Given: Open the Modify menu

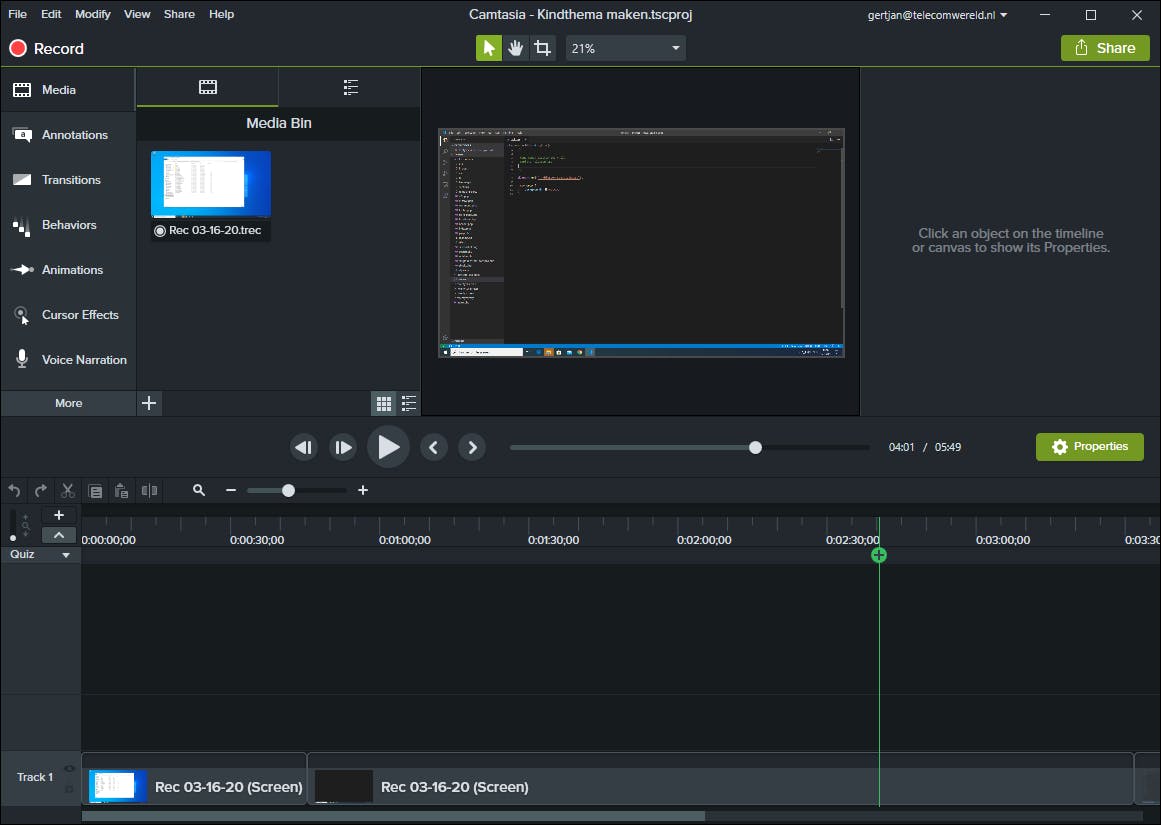Looking at the screenshot, I should pyautogui.click(x=93, y=14).
